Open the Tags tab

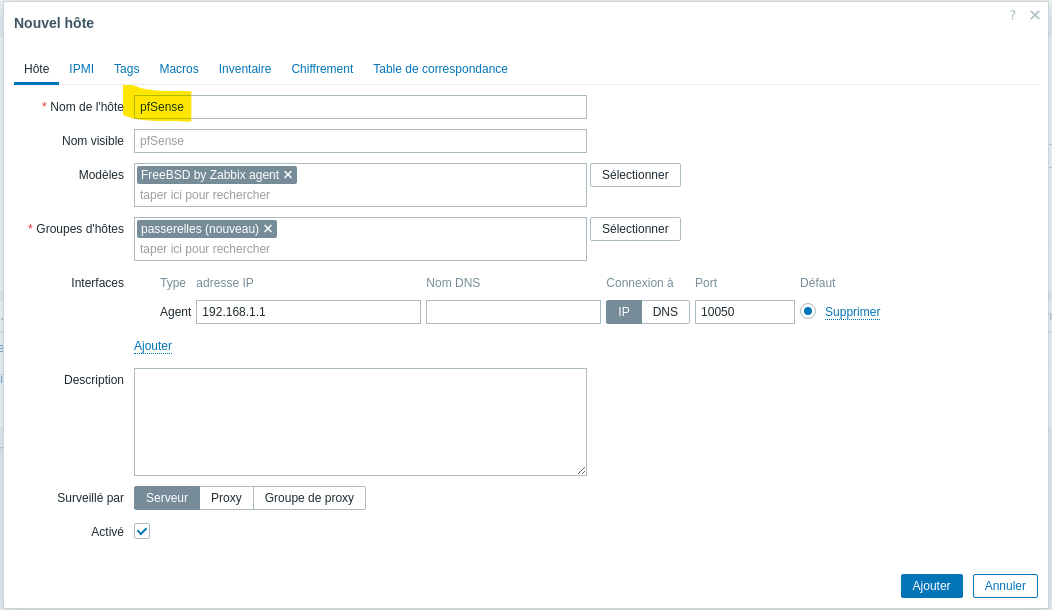pyautogui.click(x=127, y=68)
